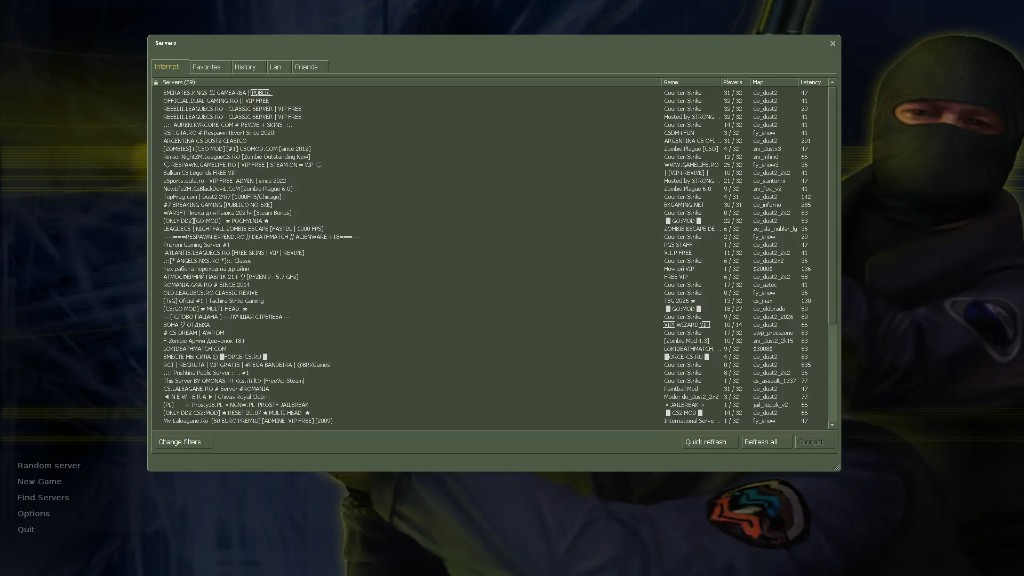Sort by the Players column header
This screenshot has height=576, width=1024.
click(735, 82)
